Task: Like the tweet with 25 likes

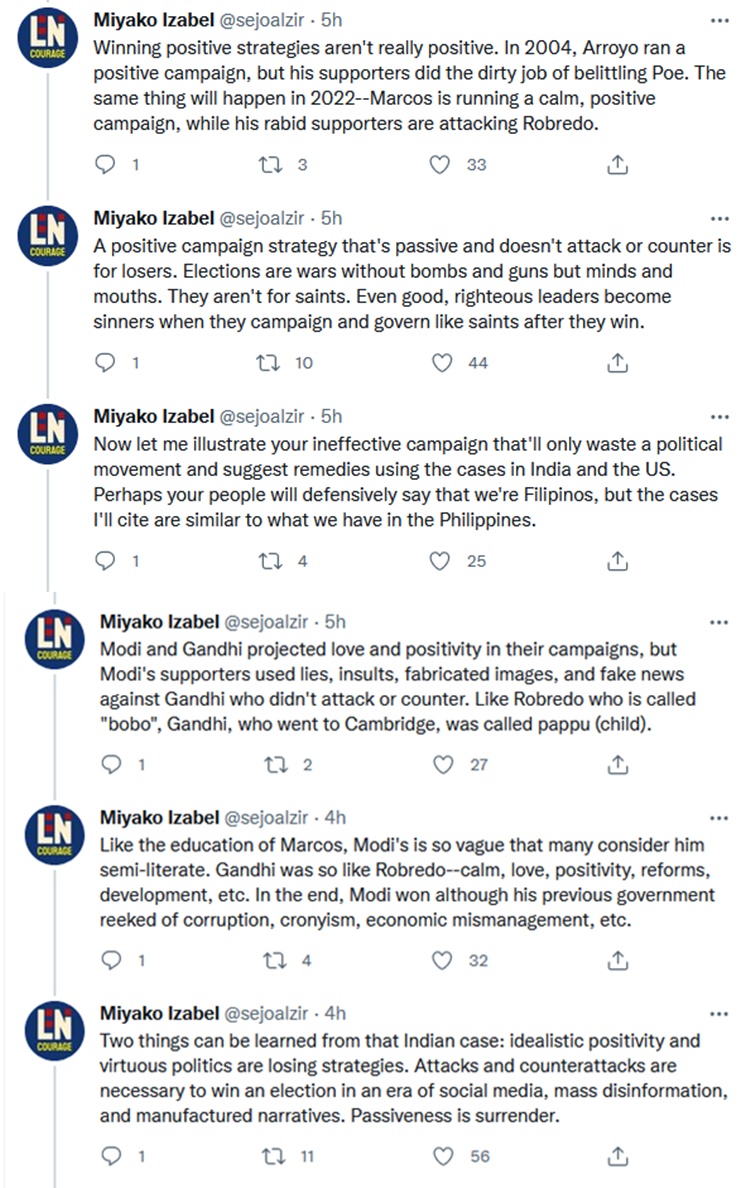Action: coord(440,561)
